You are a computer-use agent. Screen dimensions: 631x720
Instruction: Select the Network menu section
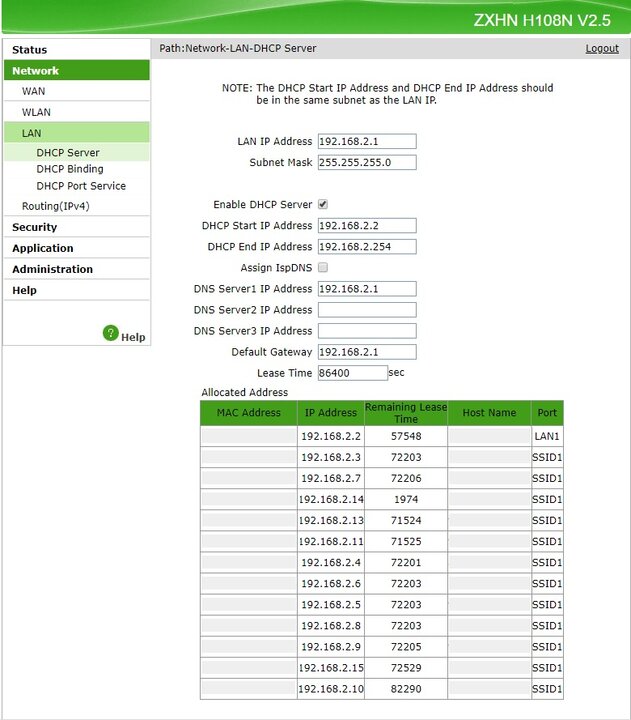pos(77,70)
